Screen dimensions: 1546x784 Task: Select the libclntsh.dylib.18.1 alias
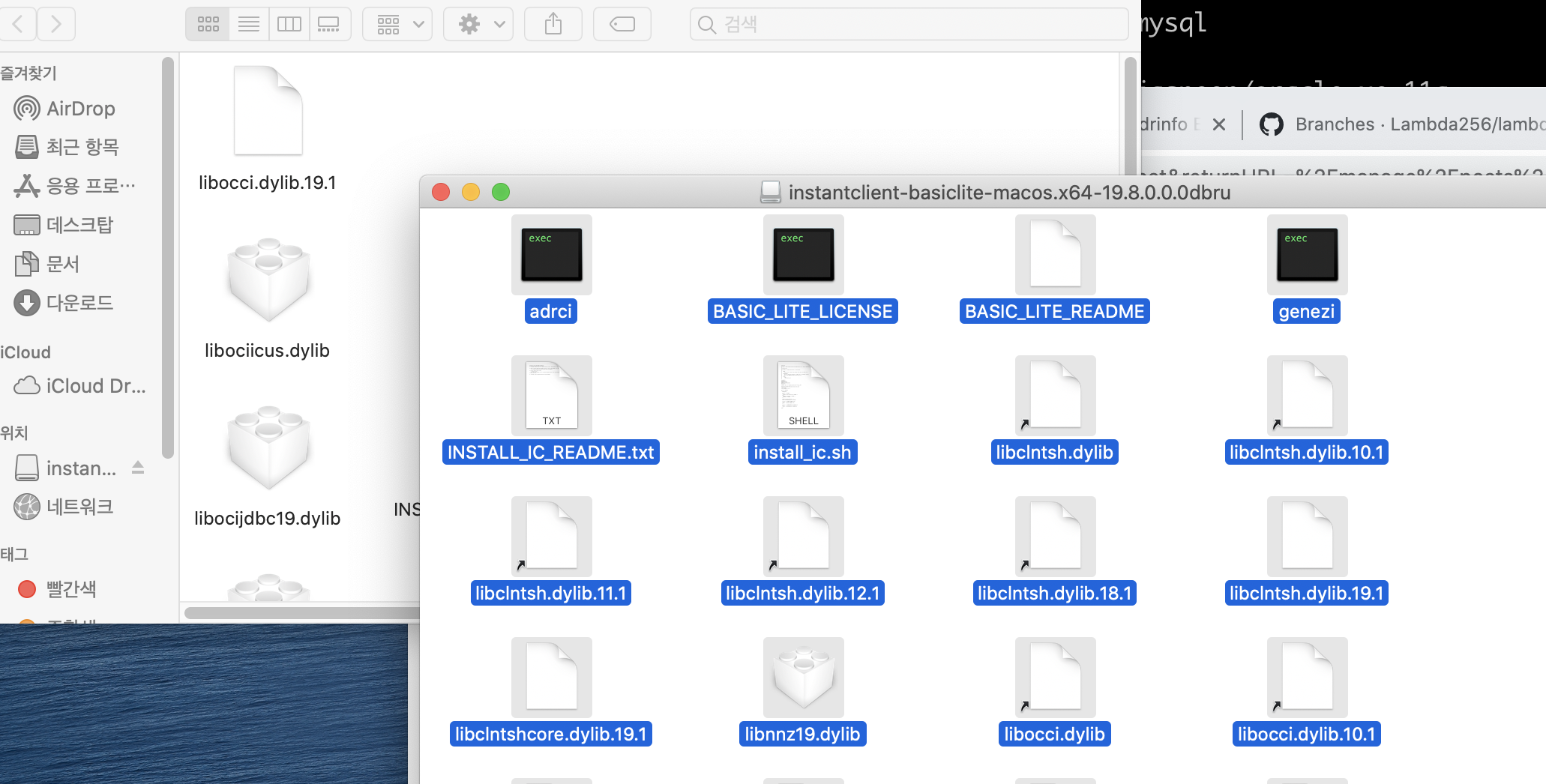pos(1055,550)
